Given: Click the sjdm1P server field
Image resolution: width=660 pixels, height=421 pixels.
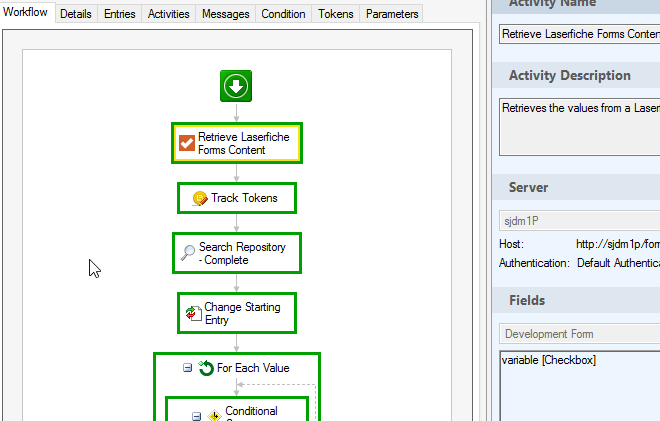Looking at the screenshot, I should tap(580, 221).
